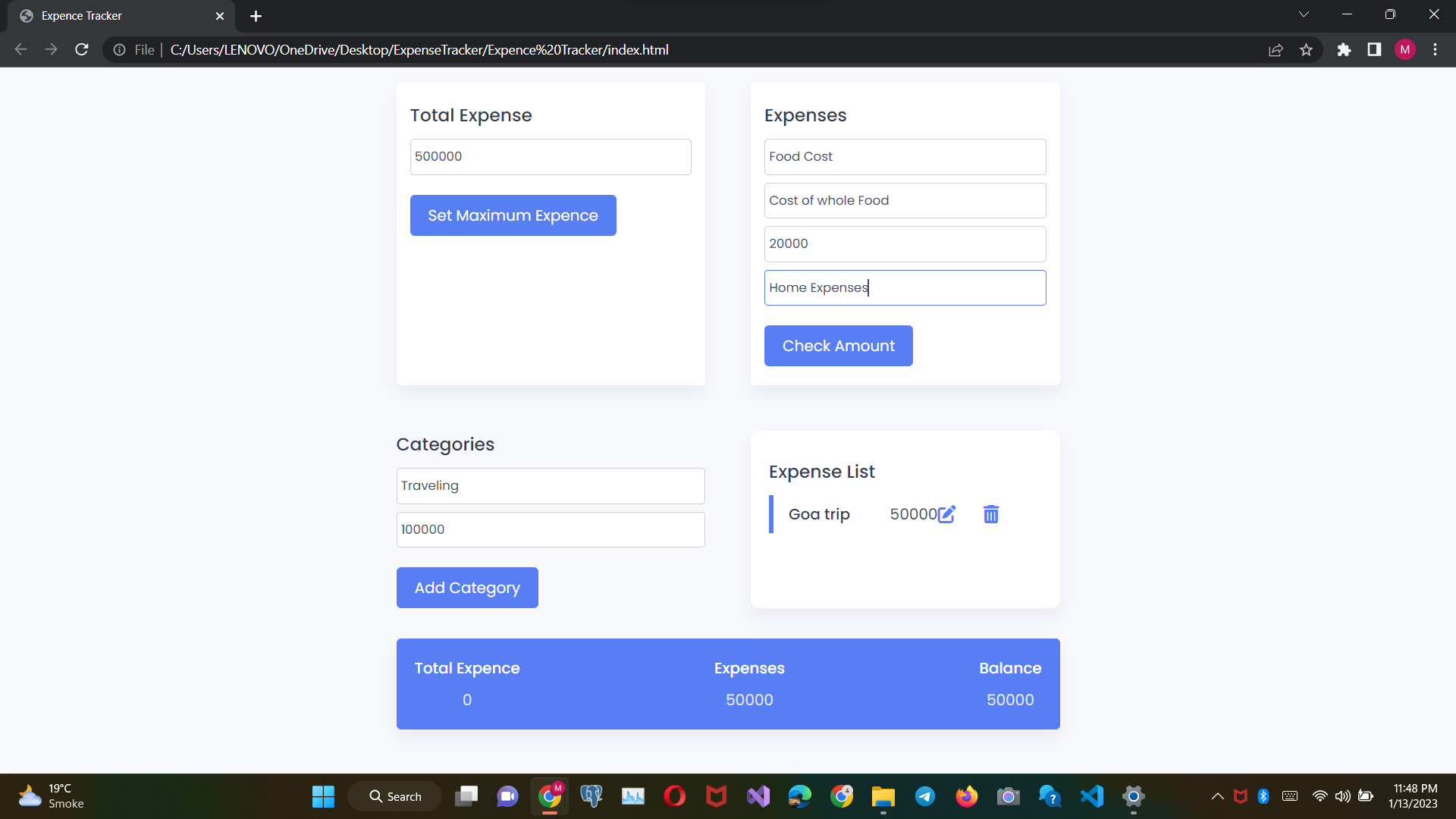
Task: Click the Balance value 50000
Action: (1010, 700)
